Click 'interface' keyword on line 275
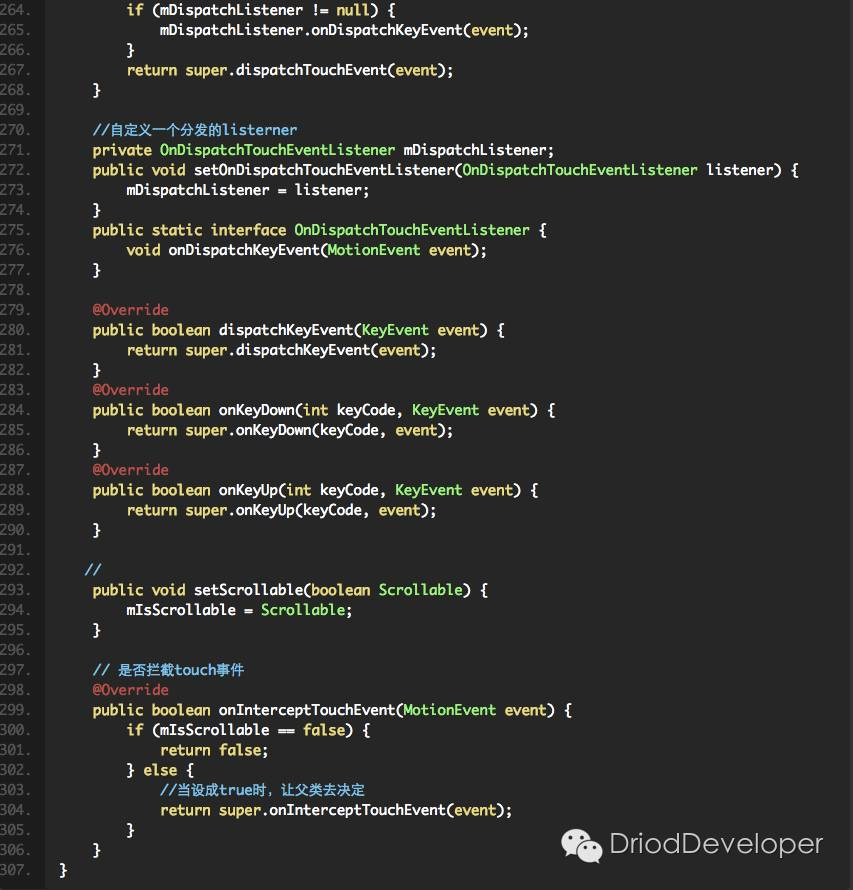 click(248, 230)
